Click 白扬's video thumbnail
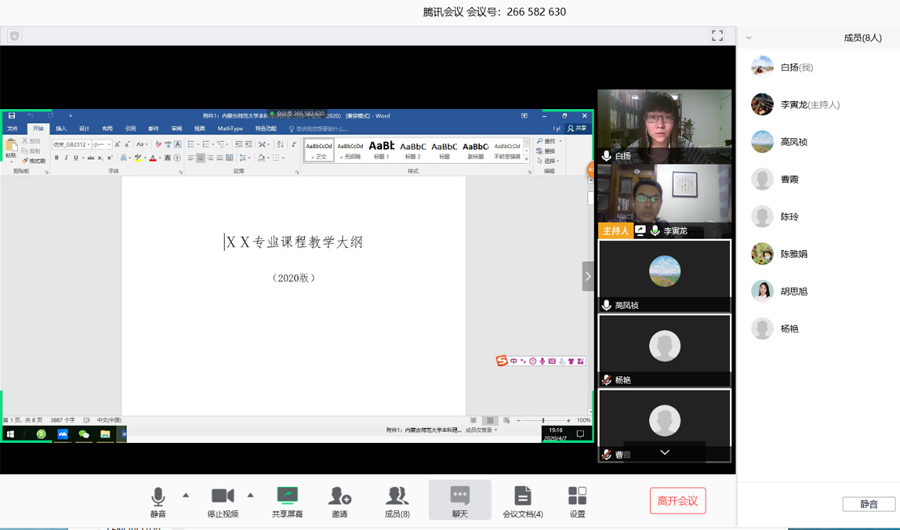This screenshot has width=900, height=530. [x=664, y=126]
